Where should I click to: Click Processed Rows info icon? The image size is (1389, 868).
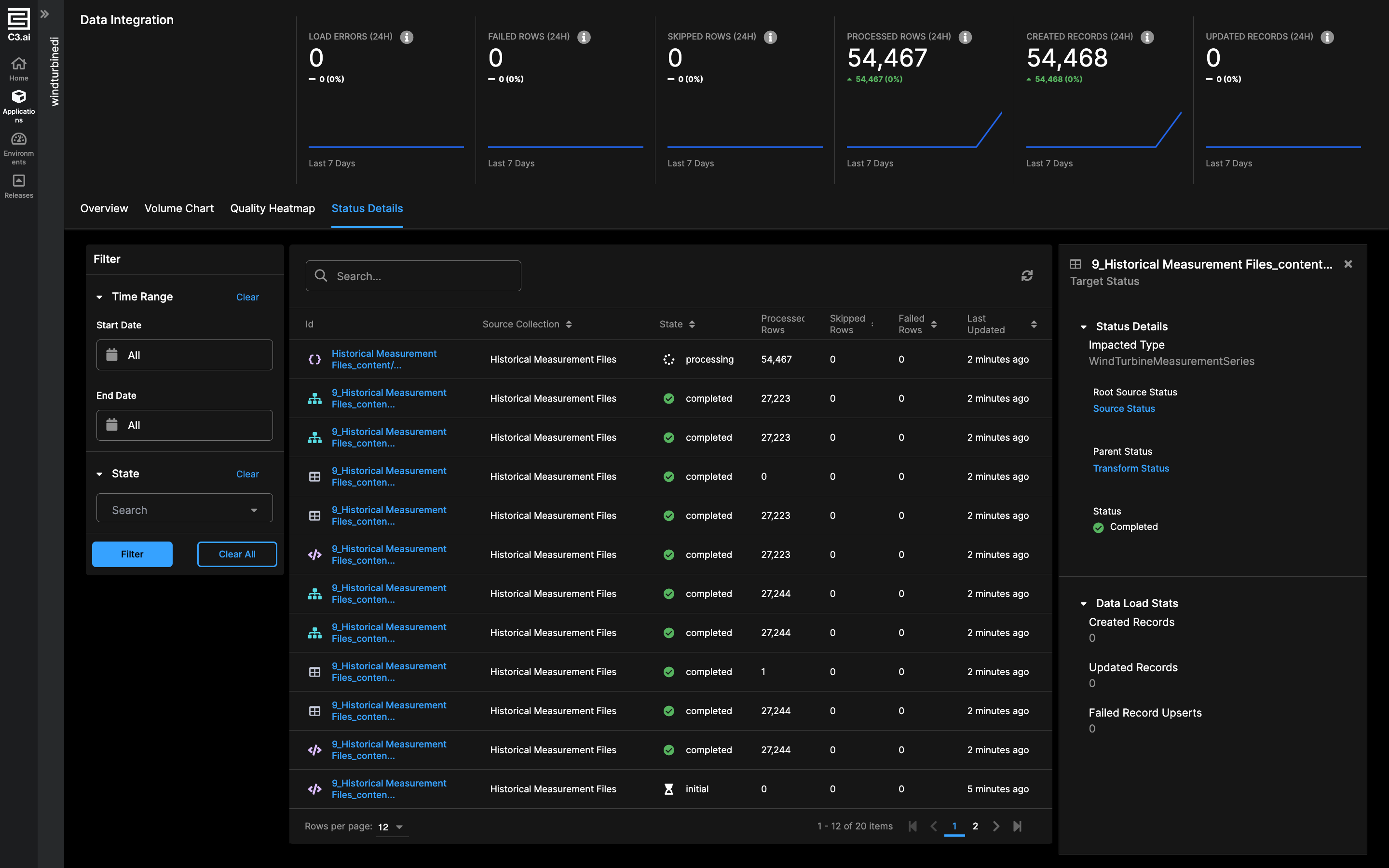tap(966, 37)
